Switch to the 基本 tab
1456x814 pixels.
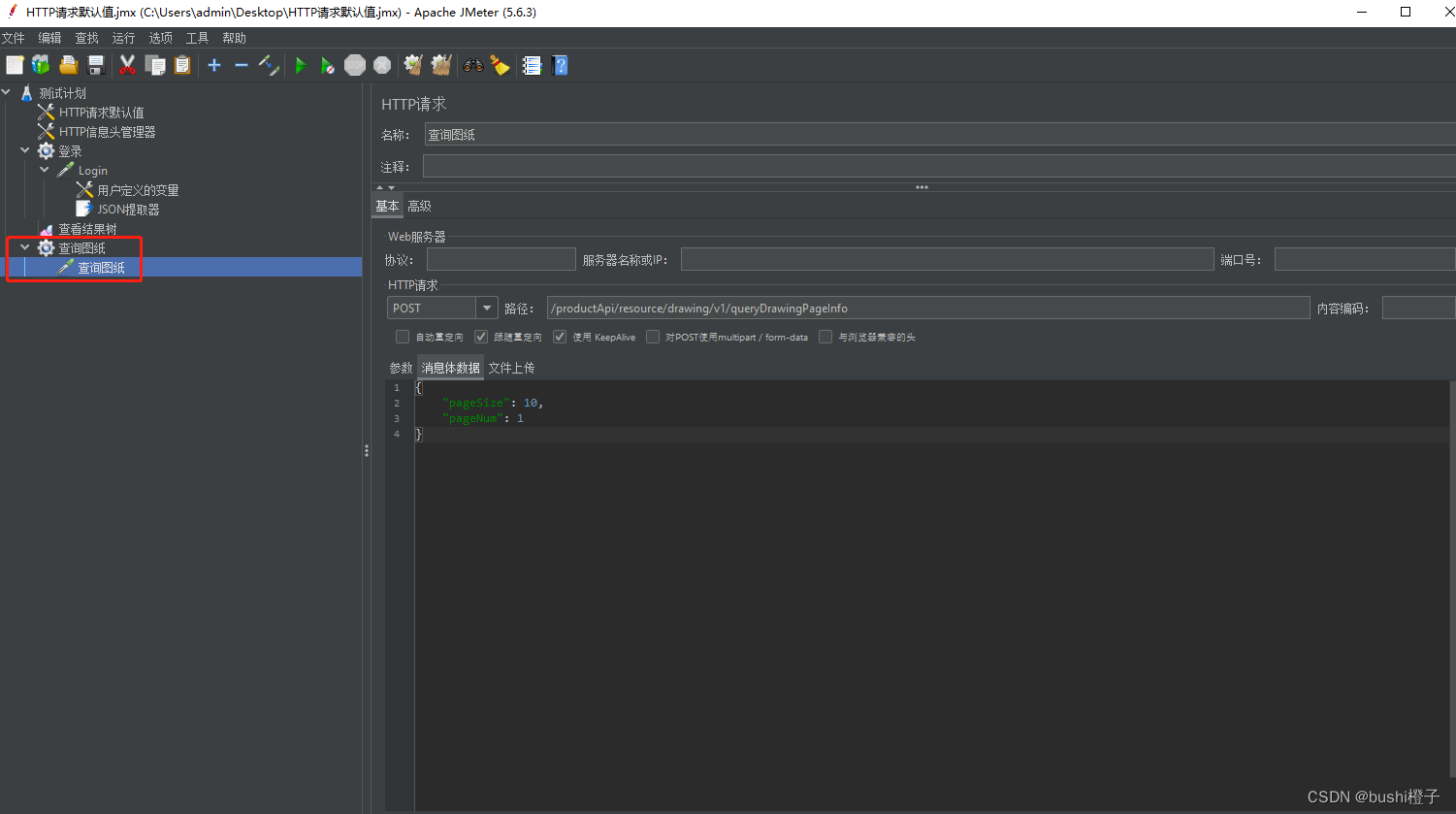click(x=387, y=206)
